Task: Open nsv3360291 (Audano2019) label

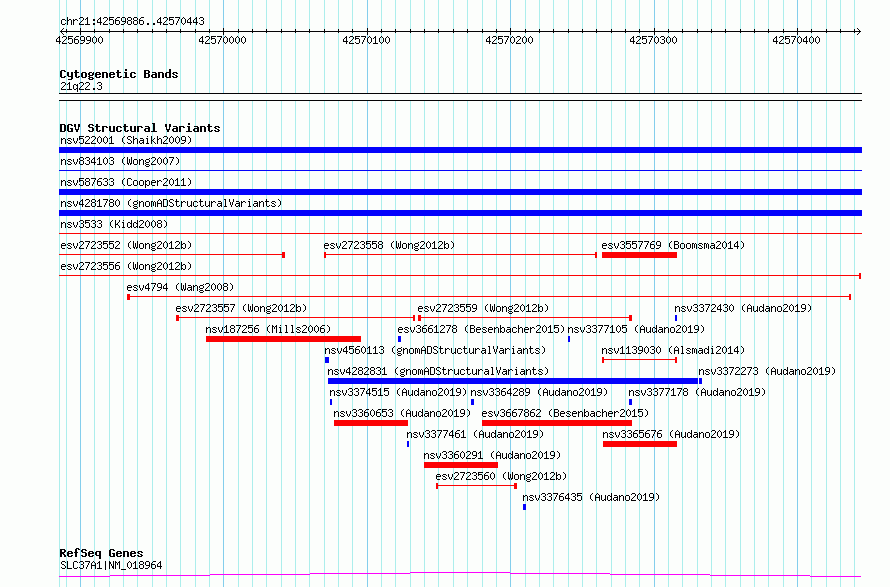Action: click(492, 455)
